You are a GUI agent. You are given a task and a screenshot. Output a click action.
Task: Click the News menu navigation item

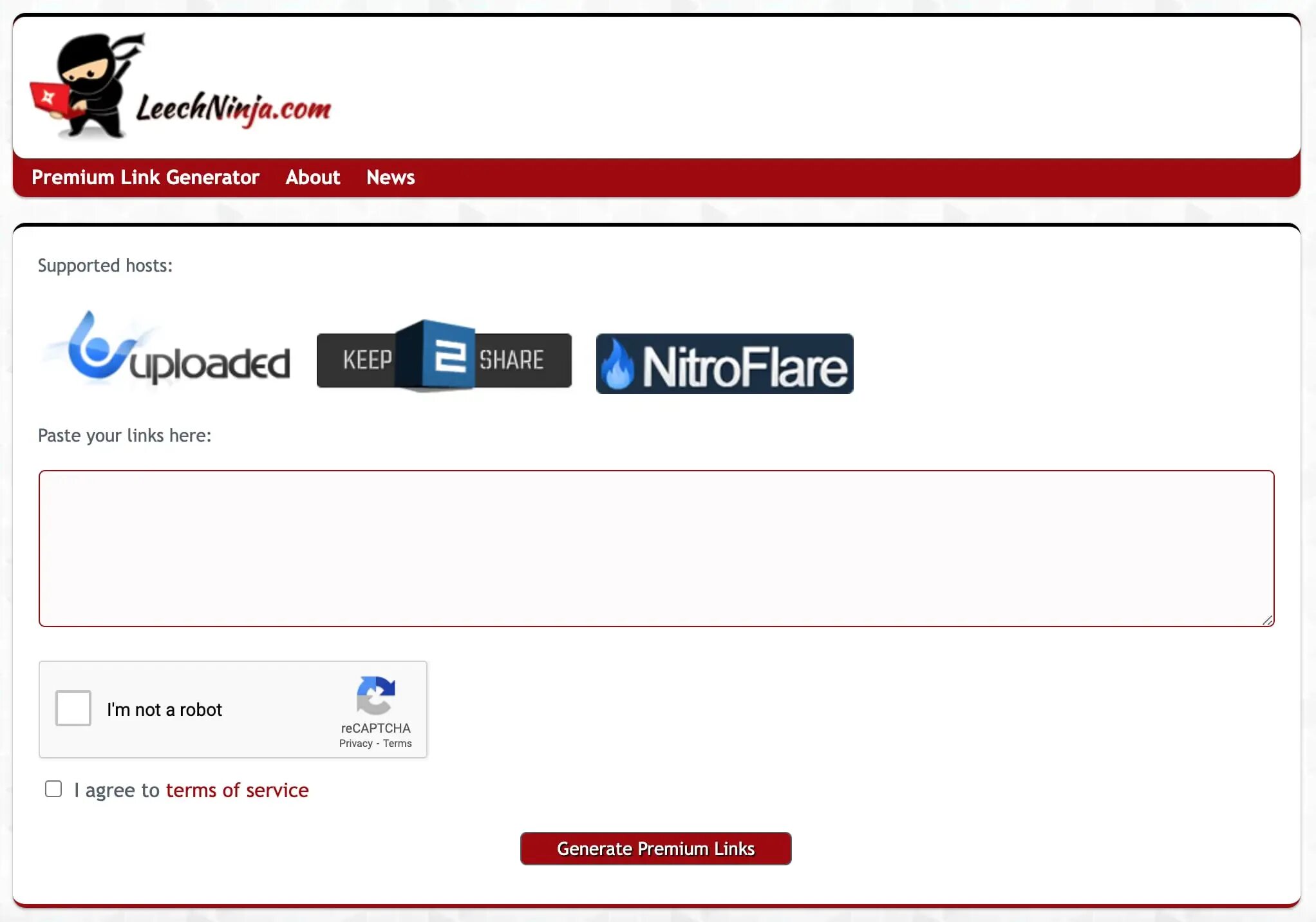click(391, 177)
